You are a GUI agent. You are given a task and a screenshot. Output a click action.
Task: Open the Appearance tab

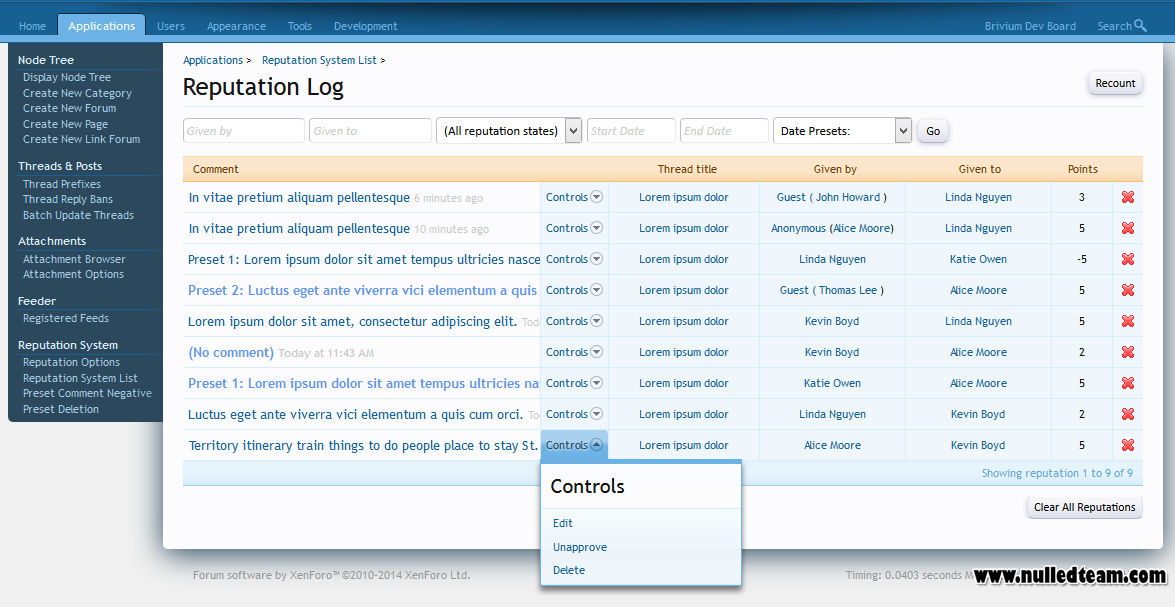[x=236, y=25]
